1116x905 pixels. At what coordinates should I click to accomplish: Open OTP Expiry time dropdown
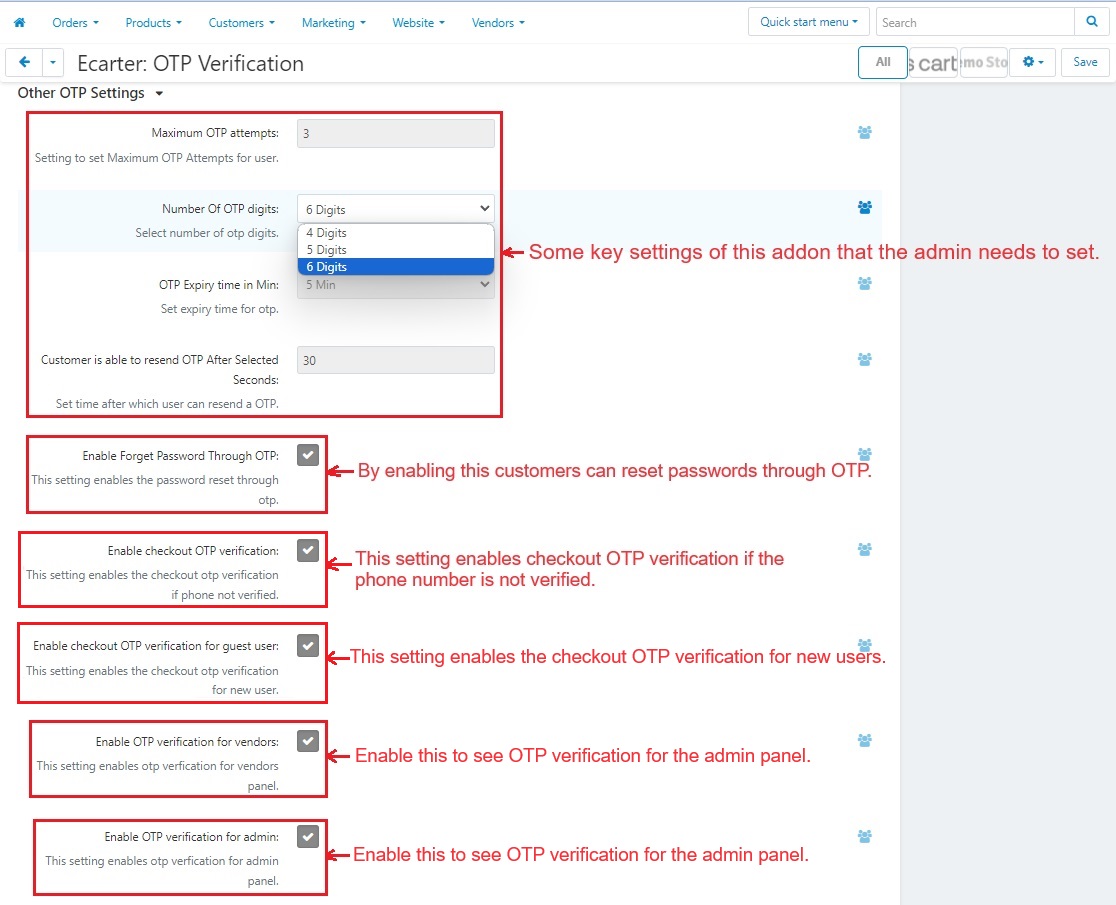(396, 285)
